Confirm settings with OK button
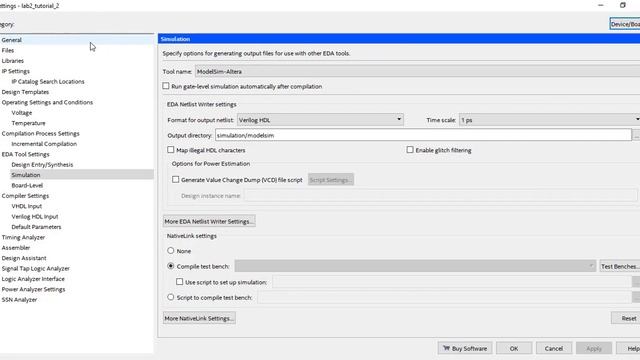The width and height of the screenshot is (640, 360). click(x=514, y=348)
